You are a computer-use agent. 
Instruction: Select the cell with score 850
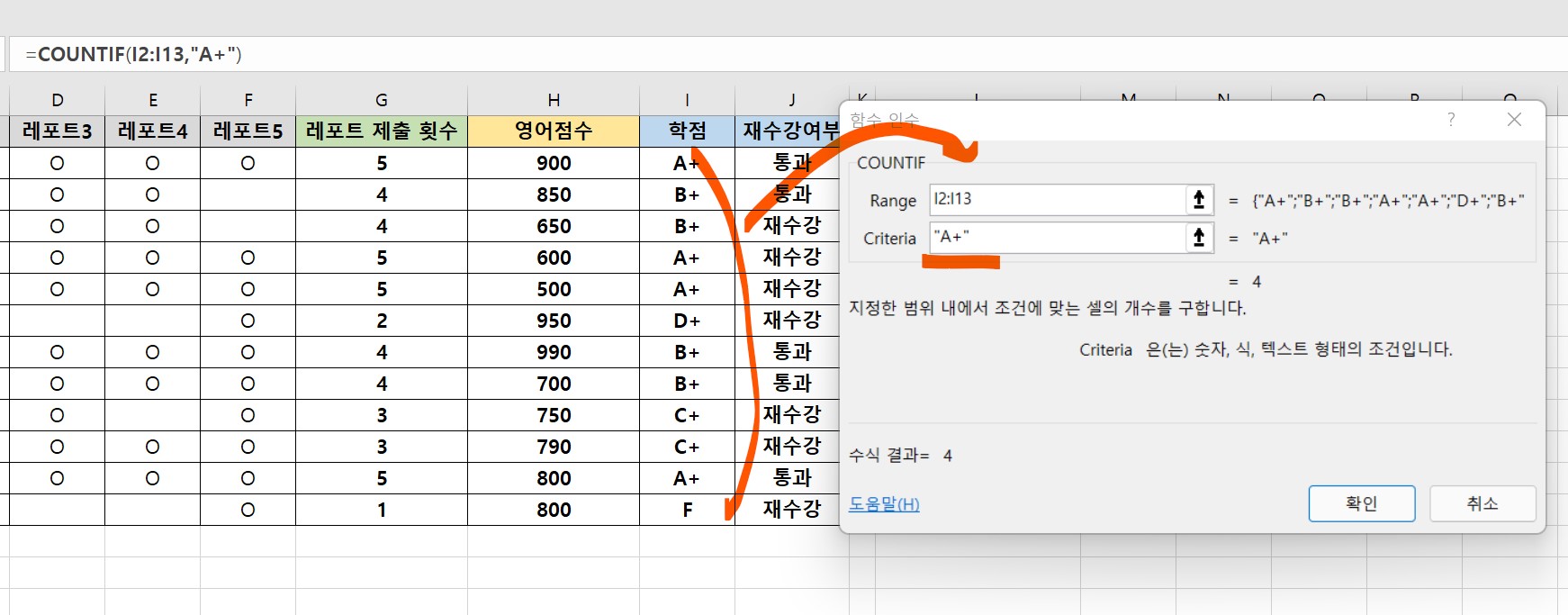tap(554, 194)
